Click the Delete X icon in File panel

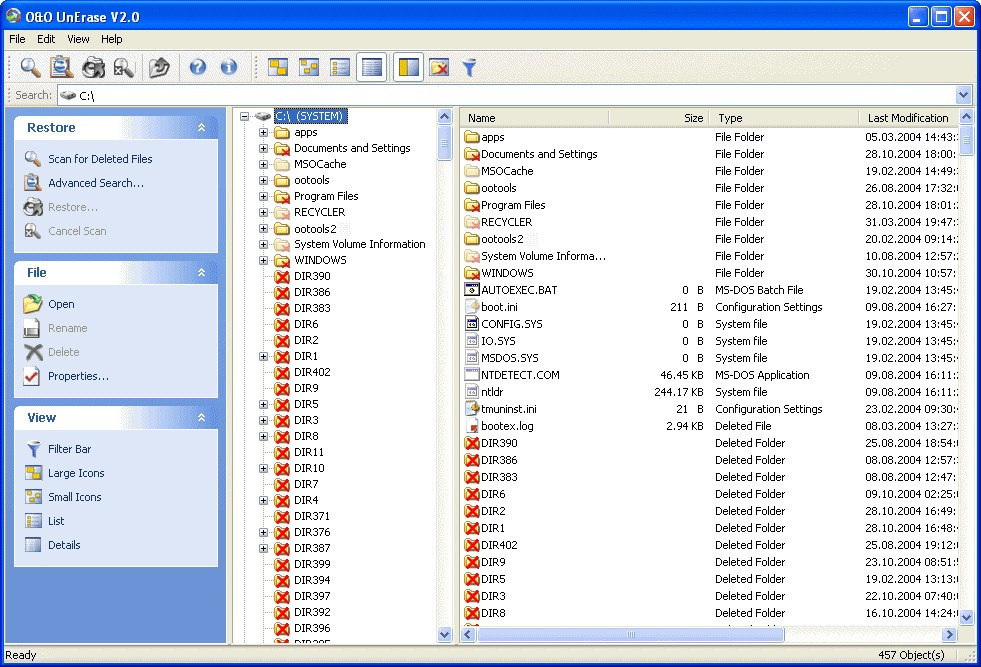[x=33, y=352]
